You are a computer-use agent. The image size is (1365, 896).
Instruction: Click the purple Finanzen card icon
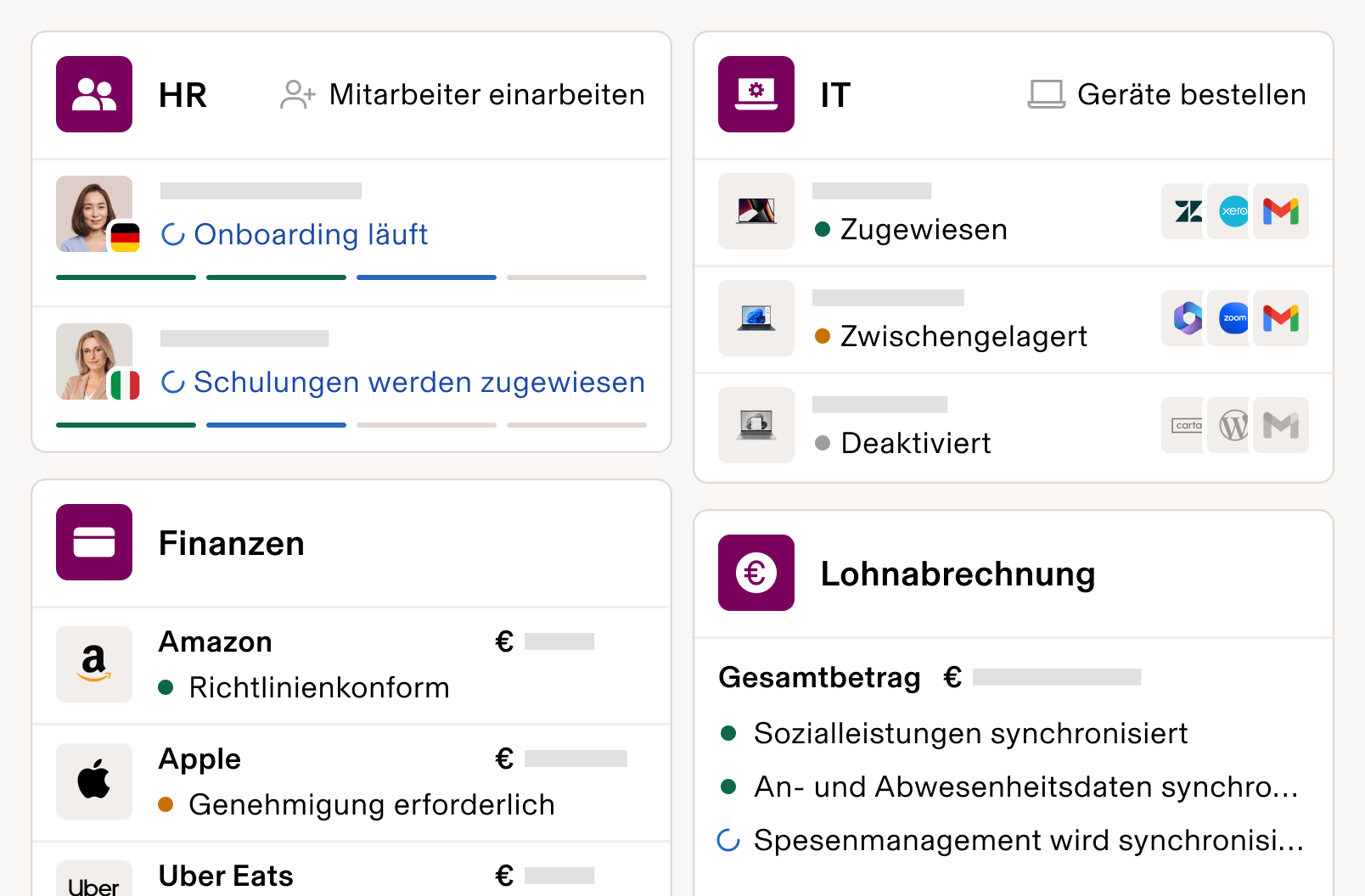94,542
